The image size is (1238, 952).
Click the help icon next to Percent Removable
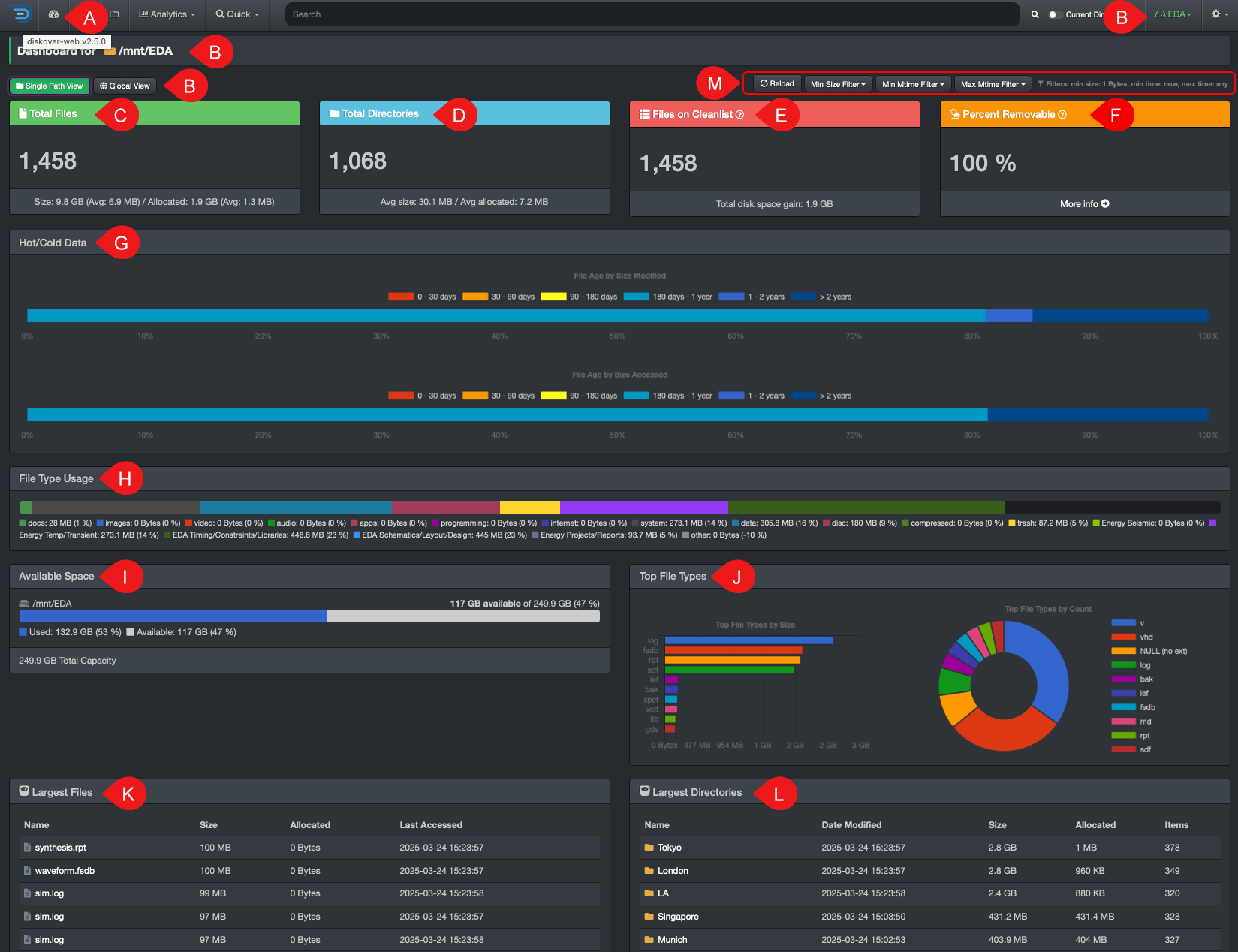click(1062, 114)
